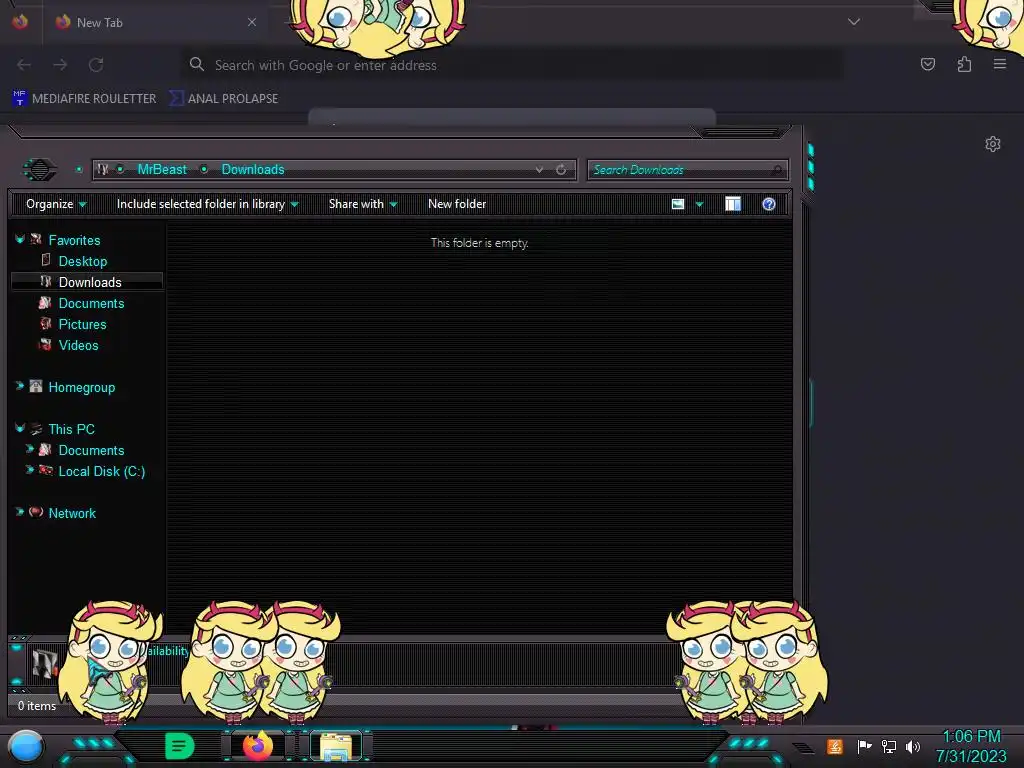Select Favorites in navigation pane
Screen dimensions: 1024x768
pyautogui.click(x=74, y=240)
